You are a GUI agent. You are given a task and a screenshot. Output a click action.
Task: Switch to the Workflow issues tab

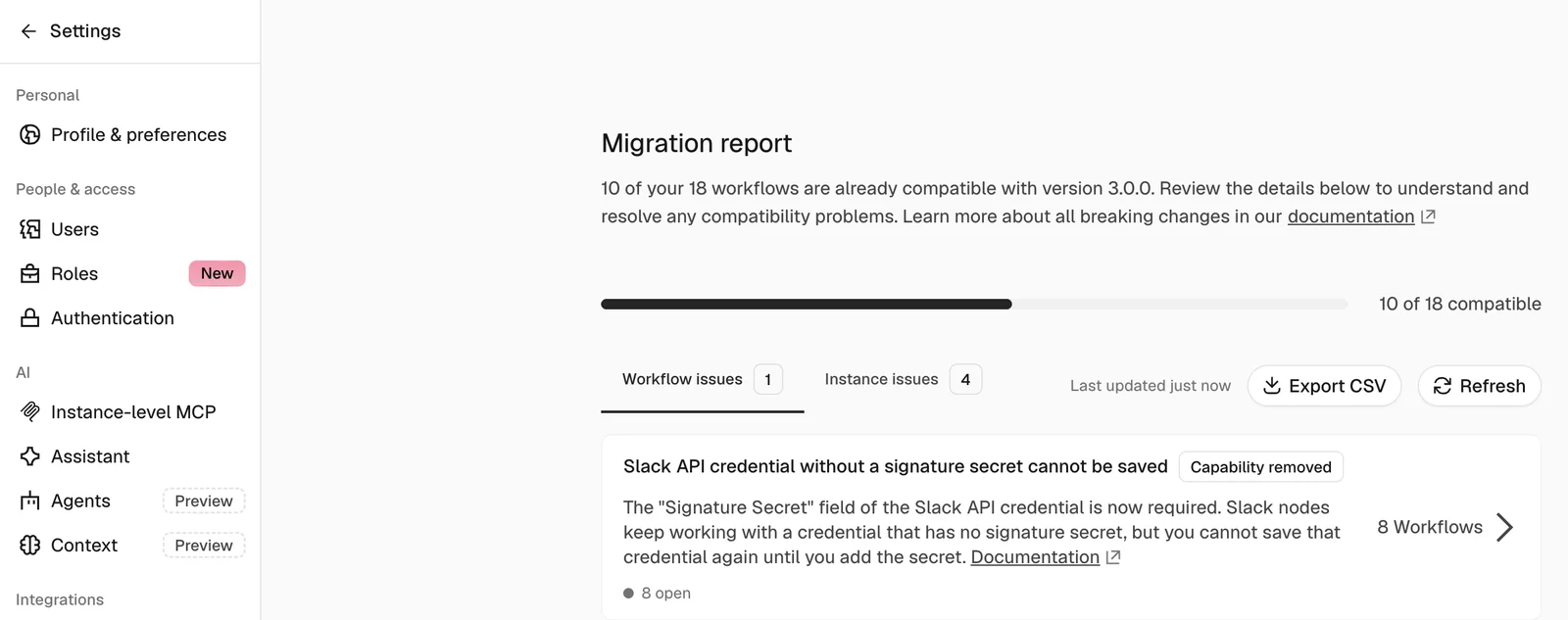coord(702,379)
